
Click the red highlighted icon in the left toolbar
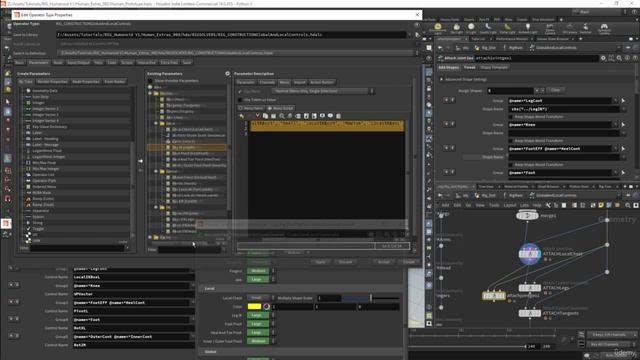[x=6, y=224]
